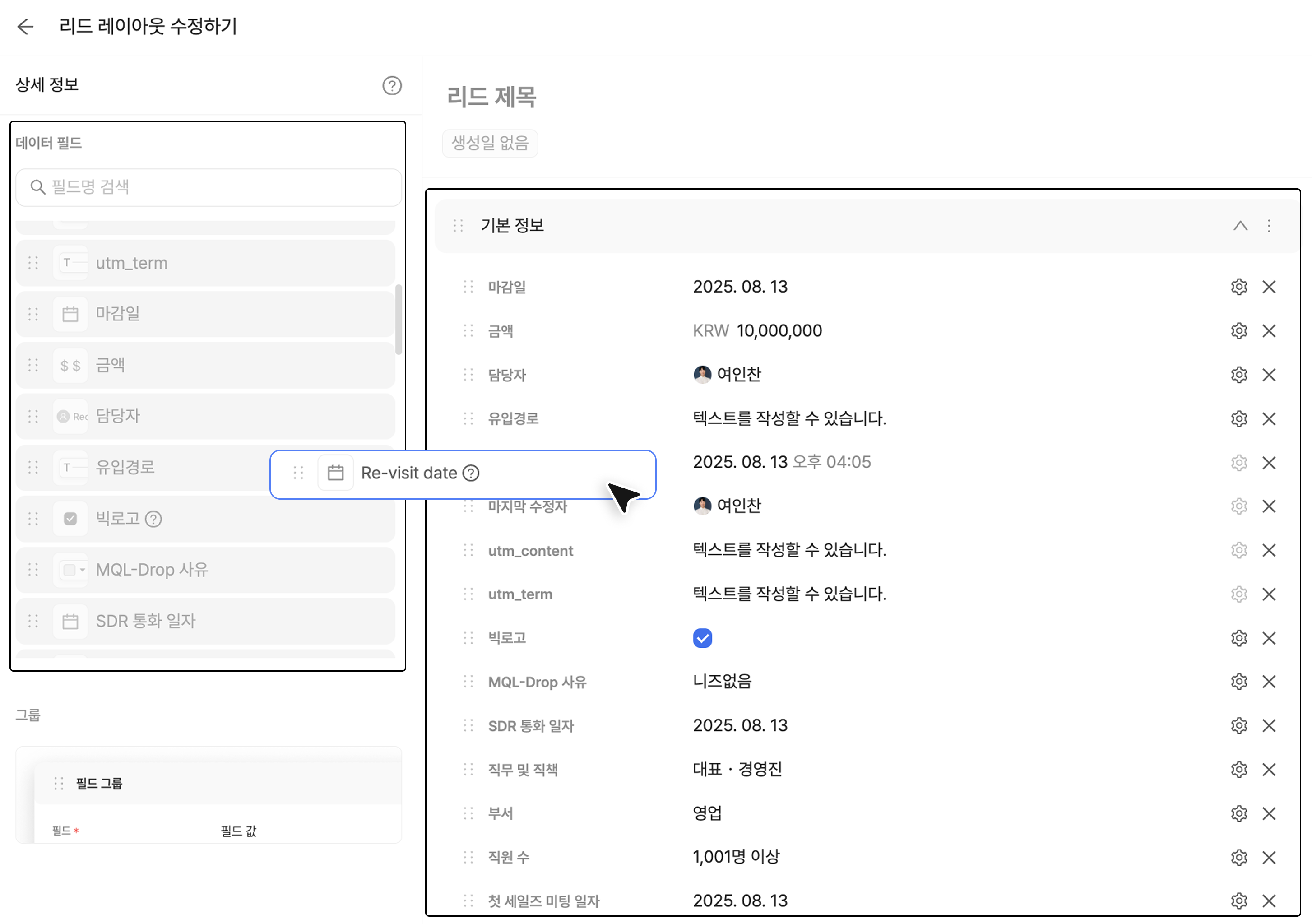1312x924 pixels.
Task: Toggle the 빅로고 blue checkbox
Action: [702, 638]
